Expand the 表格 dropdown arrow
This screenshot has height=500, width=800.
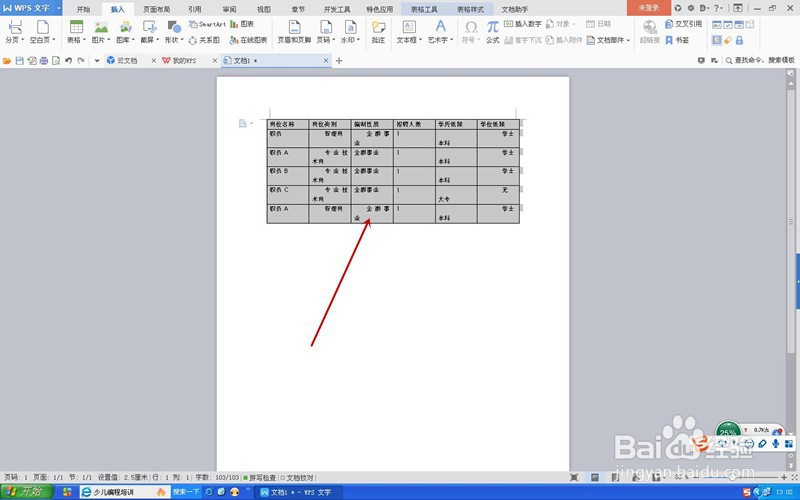(x=84, y=40)
